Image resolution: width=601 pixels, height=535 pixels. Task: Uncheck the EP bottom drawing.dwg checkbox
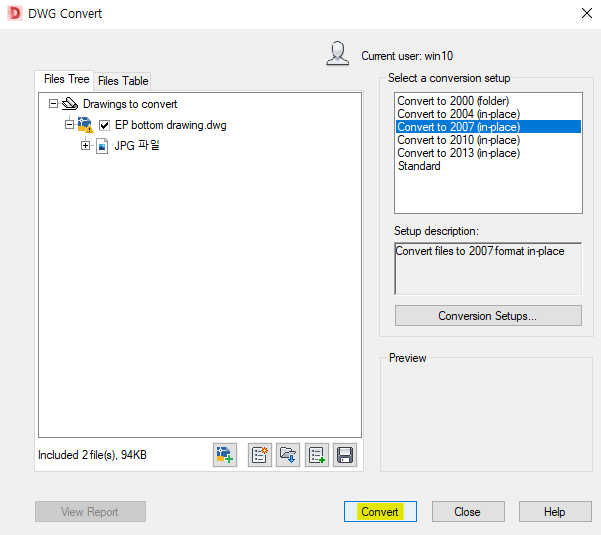point(104,125)
